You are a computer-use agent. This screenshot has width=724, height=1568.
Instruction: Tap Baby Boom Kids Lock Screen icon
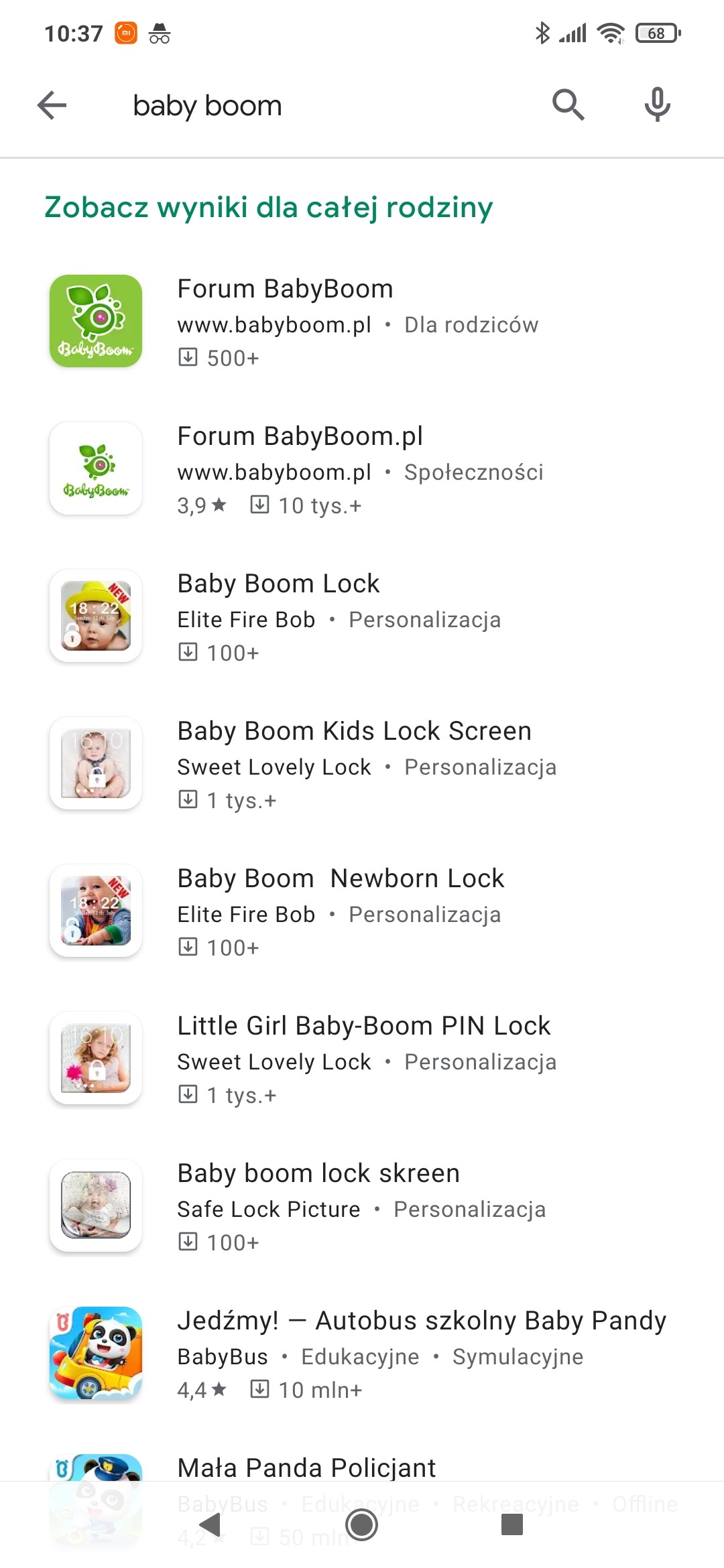(96, 763)
